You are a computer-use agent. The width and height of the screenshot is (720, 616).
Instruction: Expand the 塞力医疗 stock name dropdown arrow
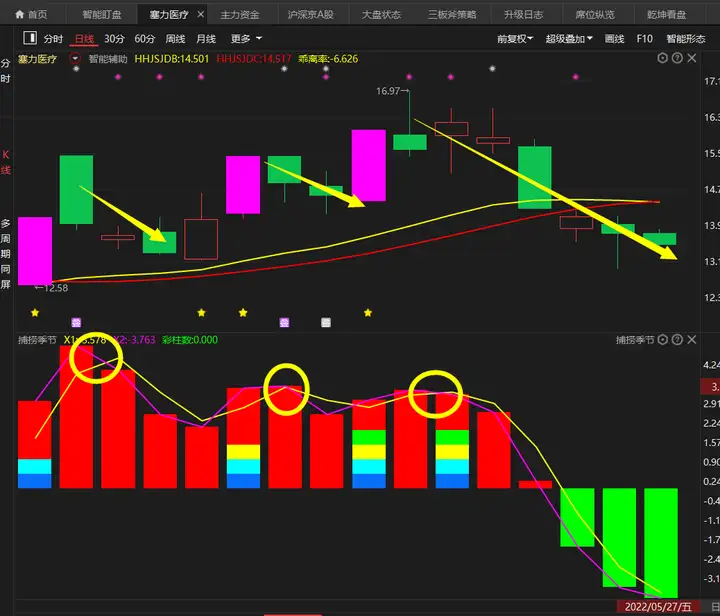[x=75, y=59]
